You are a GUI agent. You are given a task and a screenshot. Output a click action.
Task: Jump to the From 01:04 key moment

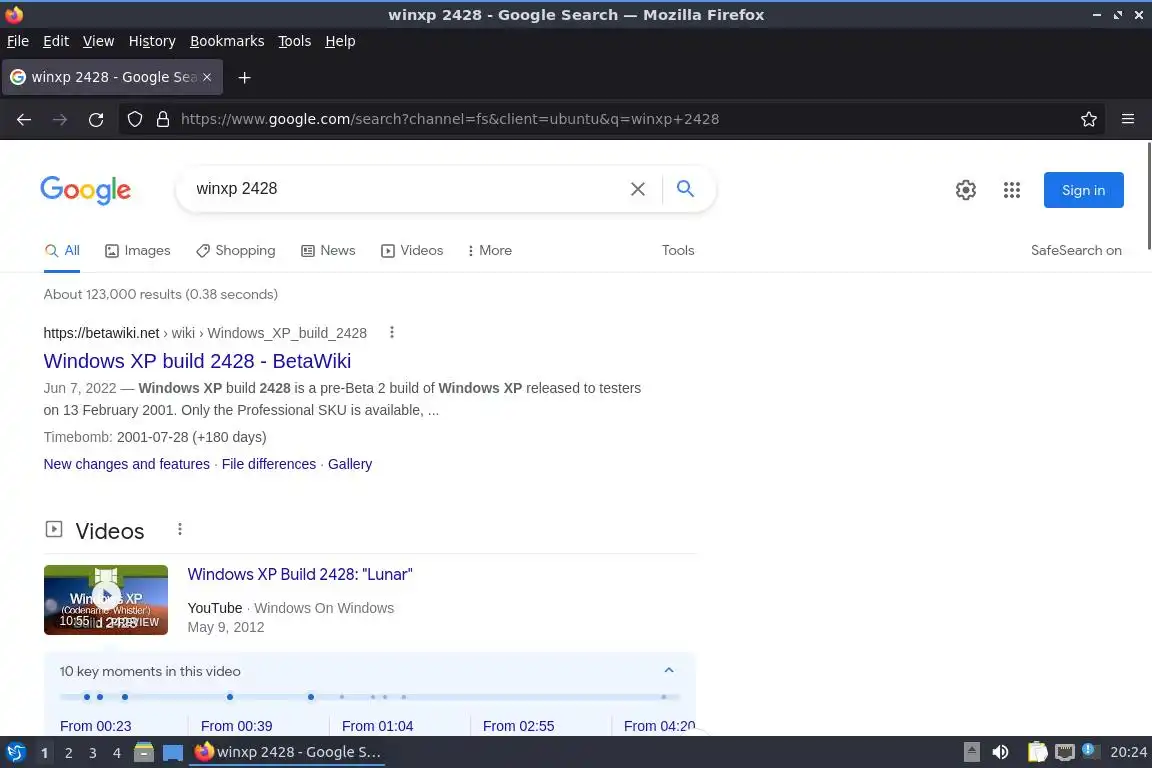click(378, 726)
